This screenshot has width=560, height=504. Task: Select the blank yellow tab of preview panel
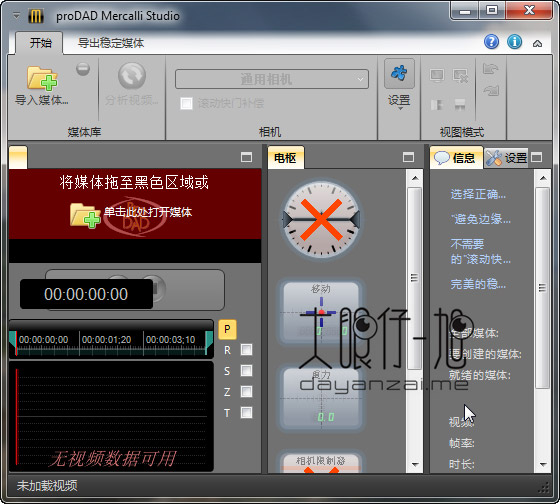(x=18, y=157)
